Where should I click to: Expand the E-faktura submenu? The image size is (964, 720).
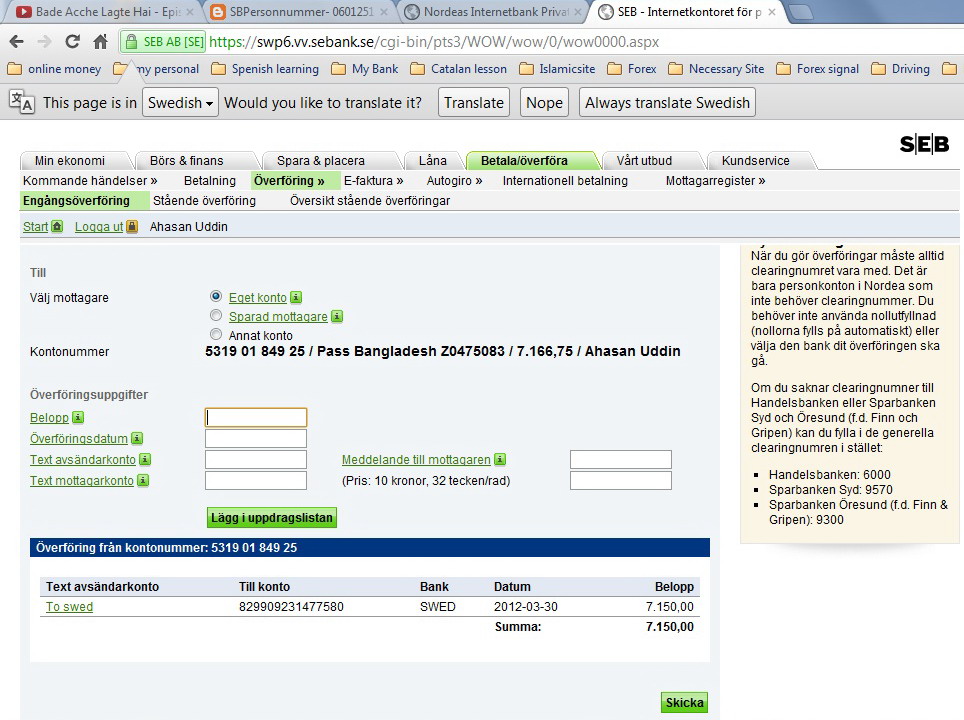tap(374, 181)
